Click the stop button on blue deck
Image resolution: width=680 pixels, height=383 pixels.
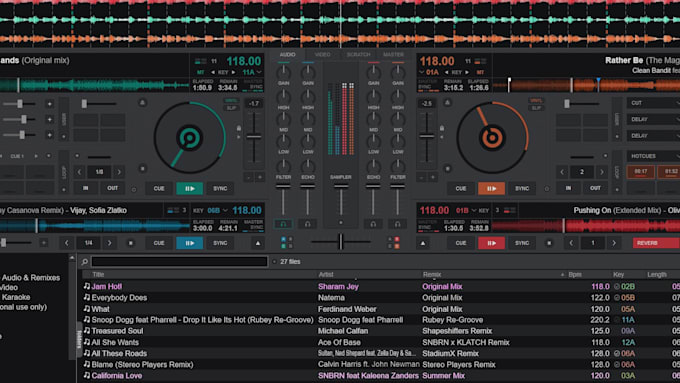pos(131,243)
